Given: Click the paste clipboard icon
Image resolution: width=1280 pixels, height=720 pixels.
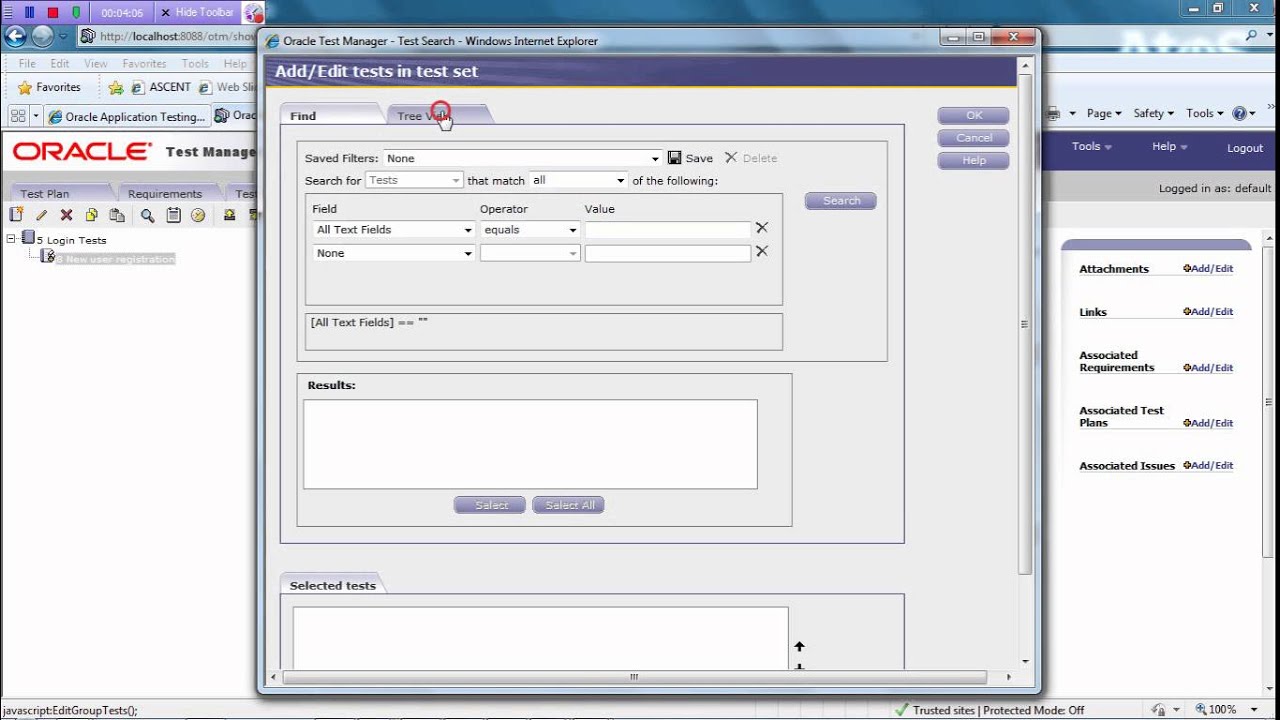Looking at the screenshot, I should click(116, 214).
